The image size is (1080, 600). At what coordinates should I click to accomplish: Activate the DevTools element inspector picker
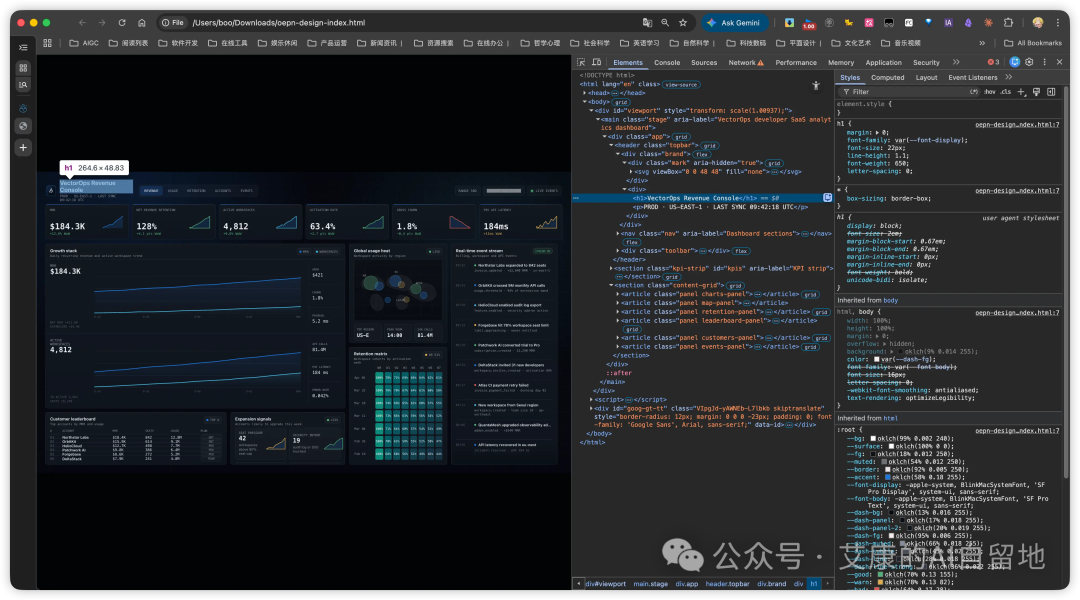581,62
